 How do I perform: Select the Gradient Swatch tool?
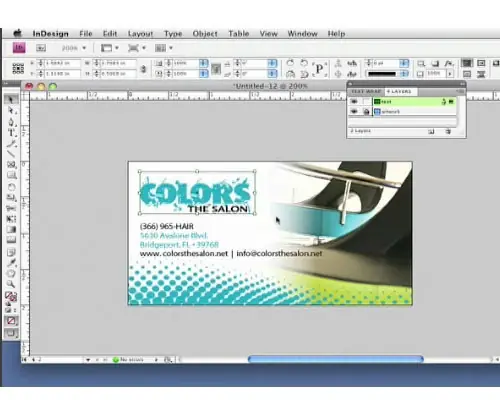(11, 230)
